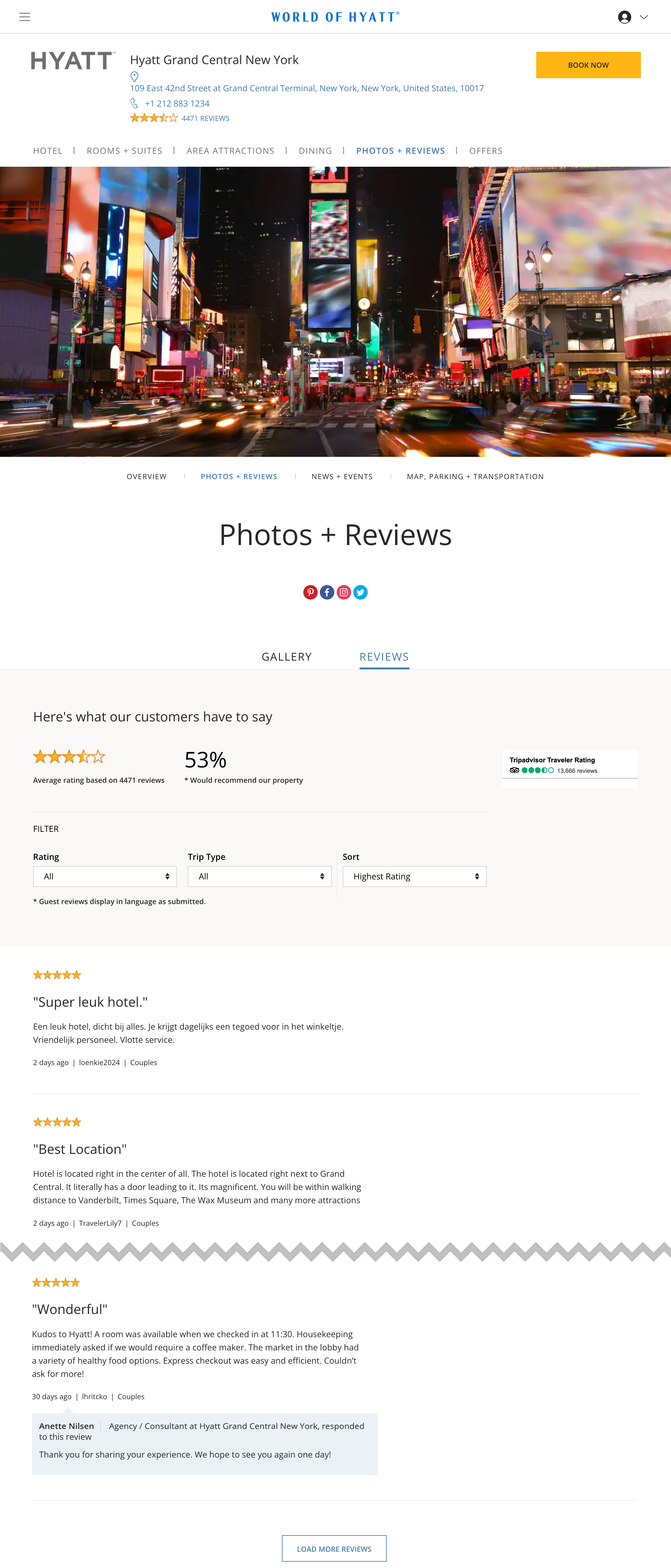Screen dimensions: 671x1568
Task: Click the Book Now button
Action: [588, 65]
